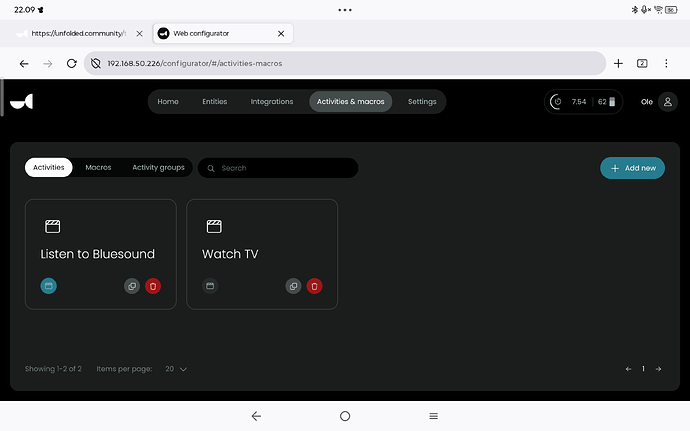Click the Listen to Bluesound clapperboard icon
This screenshot has height=431, width=690.
(52, 226)
